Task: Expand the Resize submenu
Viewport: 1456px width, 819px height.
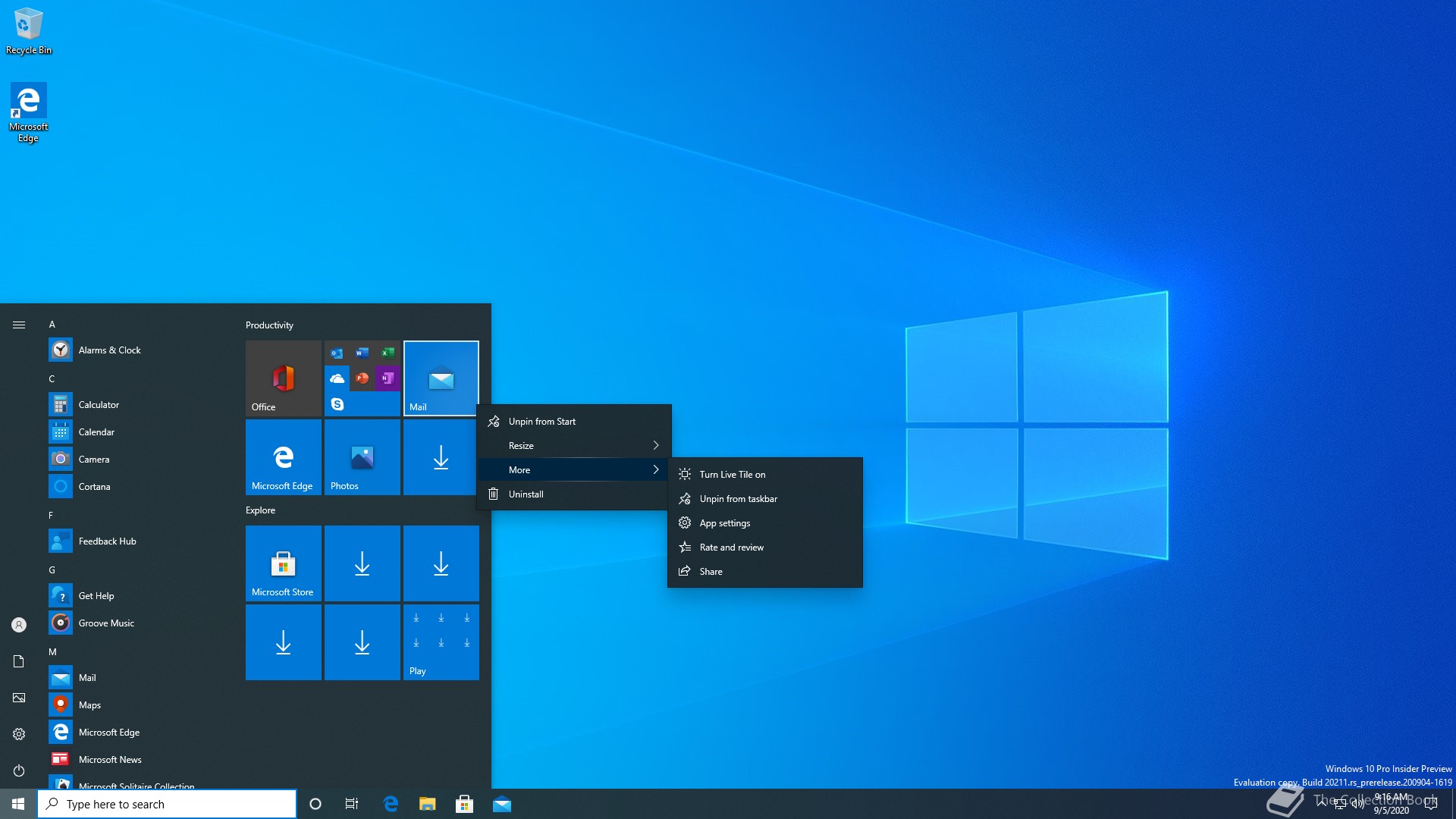Action: 574,446
